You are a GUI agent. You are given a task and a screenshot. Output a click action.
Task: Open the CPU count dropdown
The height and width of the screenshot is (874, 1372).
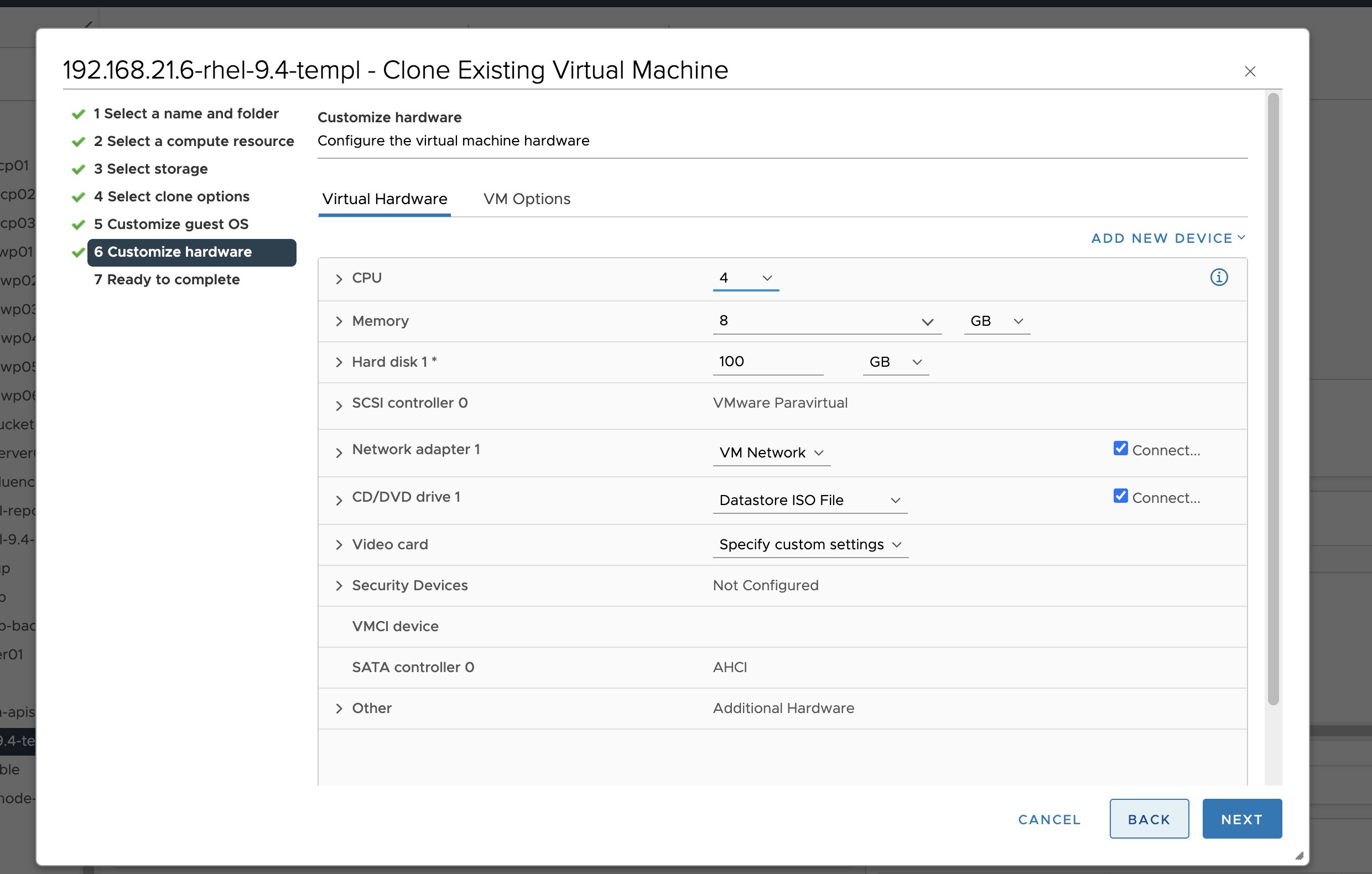[x=745, y=278]
